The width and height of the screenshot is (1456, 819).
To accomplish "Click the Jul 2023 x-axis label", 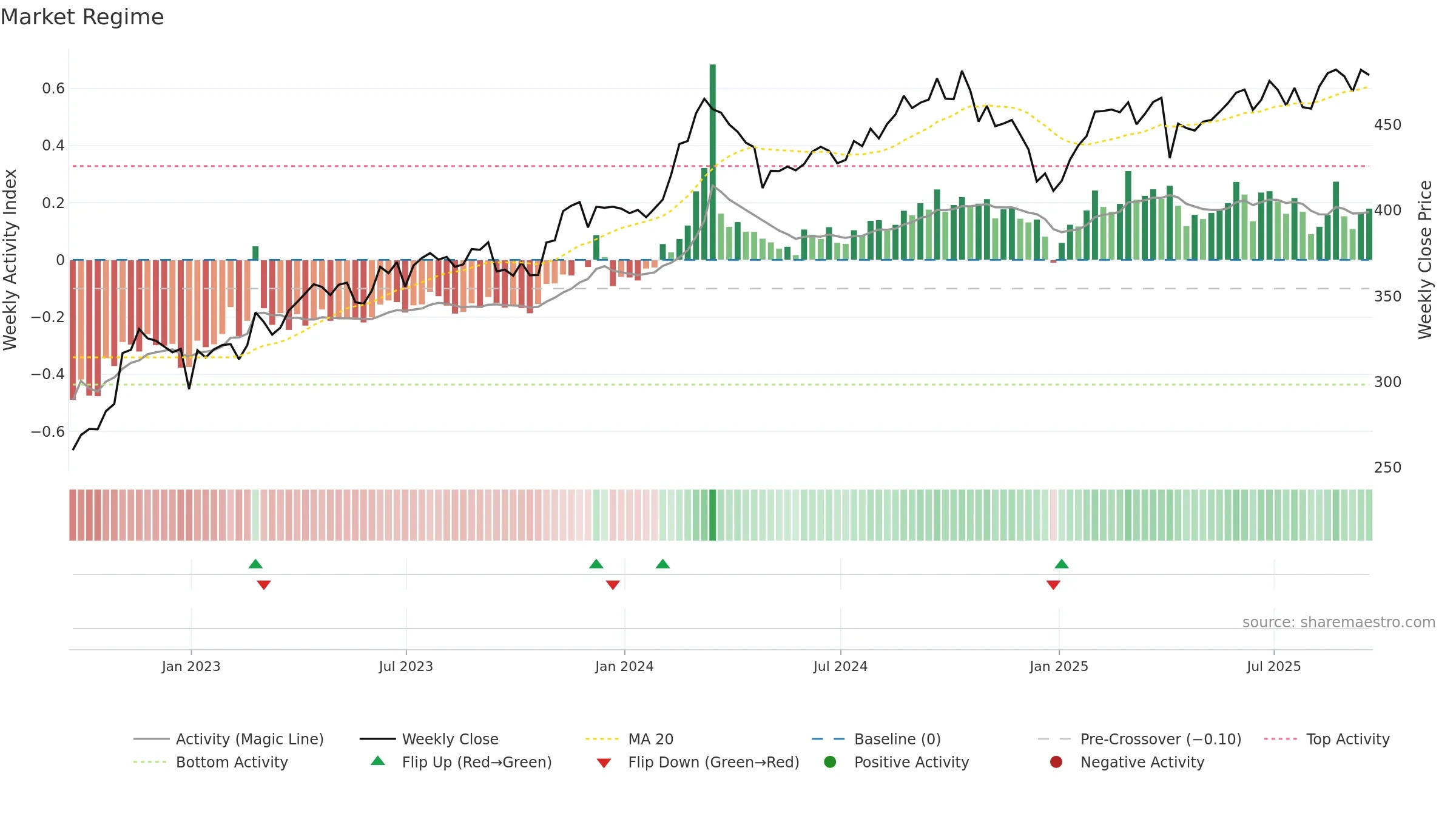I will [406, 667].
